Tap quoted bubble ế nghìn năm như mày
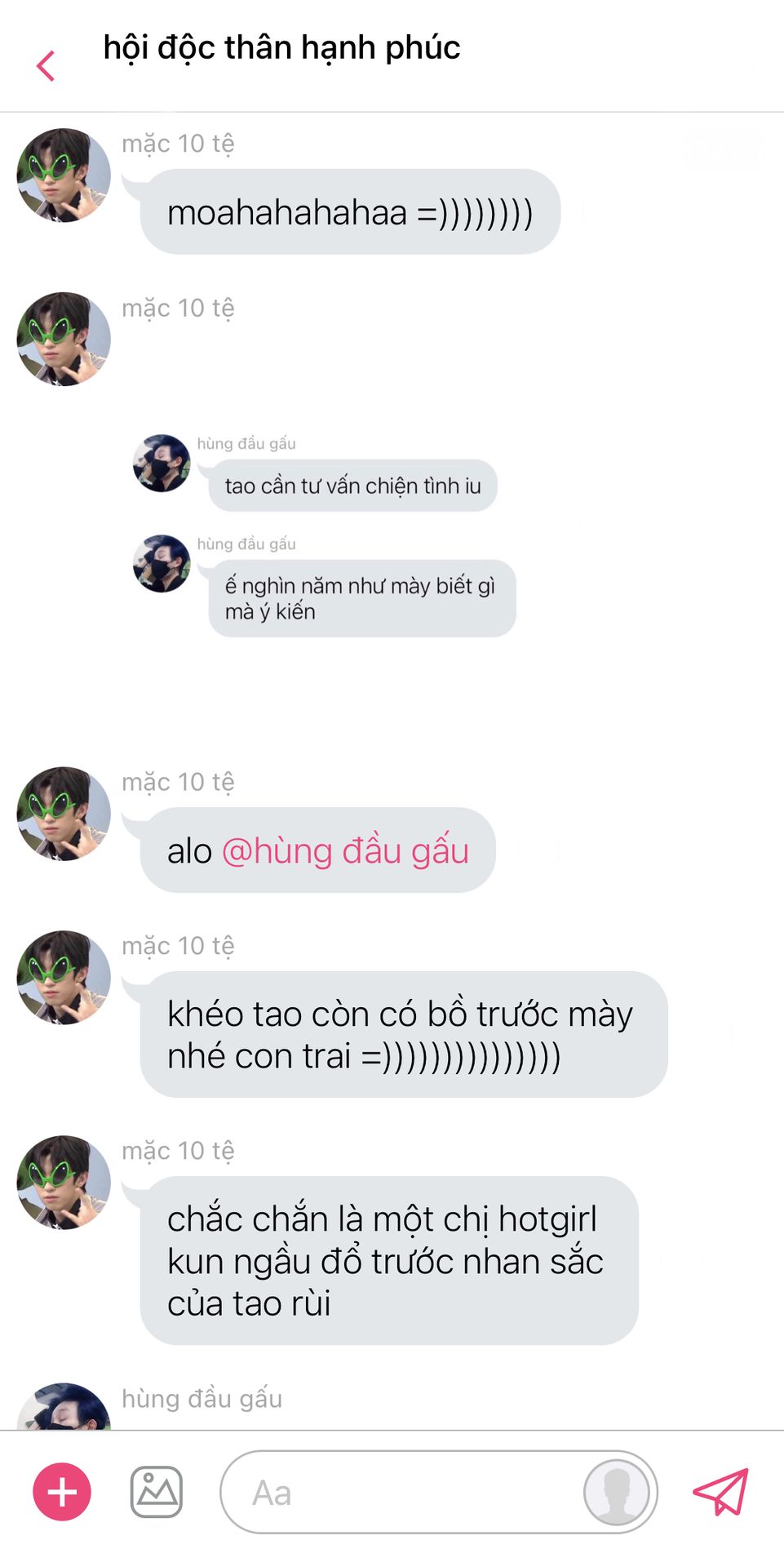Viewport: 784px width, 1567px height. pyautogui.click(x=362, y=598)
